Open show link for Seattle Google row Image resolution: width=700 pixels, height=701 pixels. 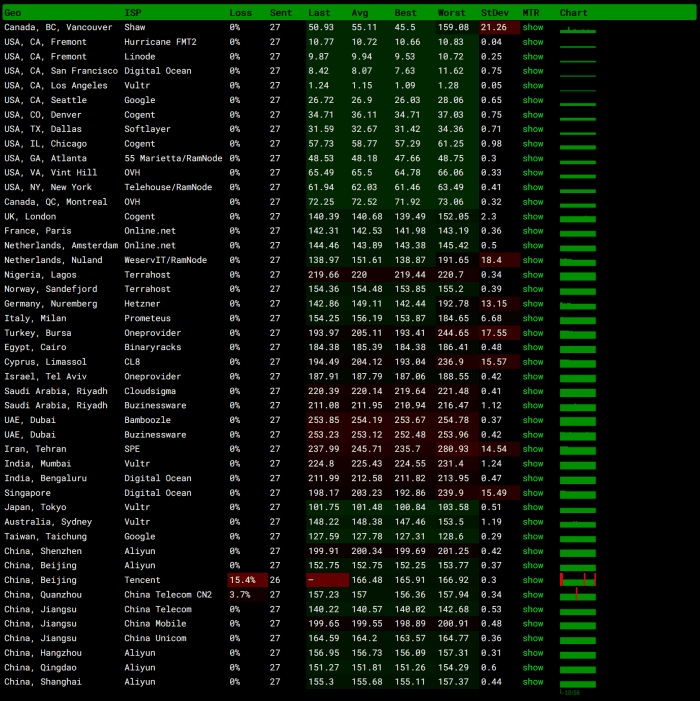[x=533, y=100]
